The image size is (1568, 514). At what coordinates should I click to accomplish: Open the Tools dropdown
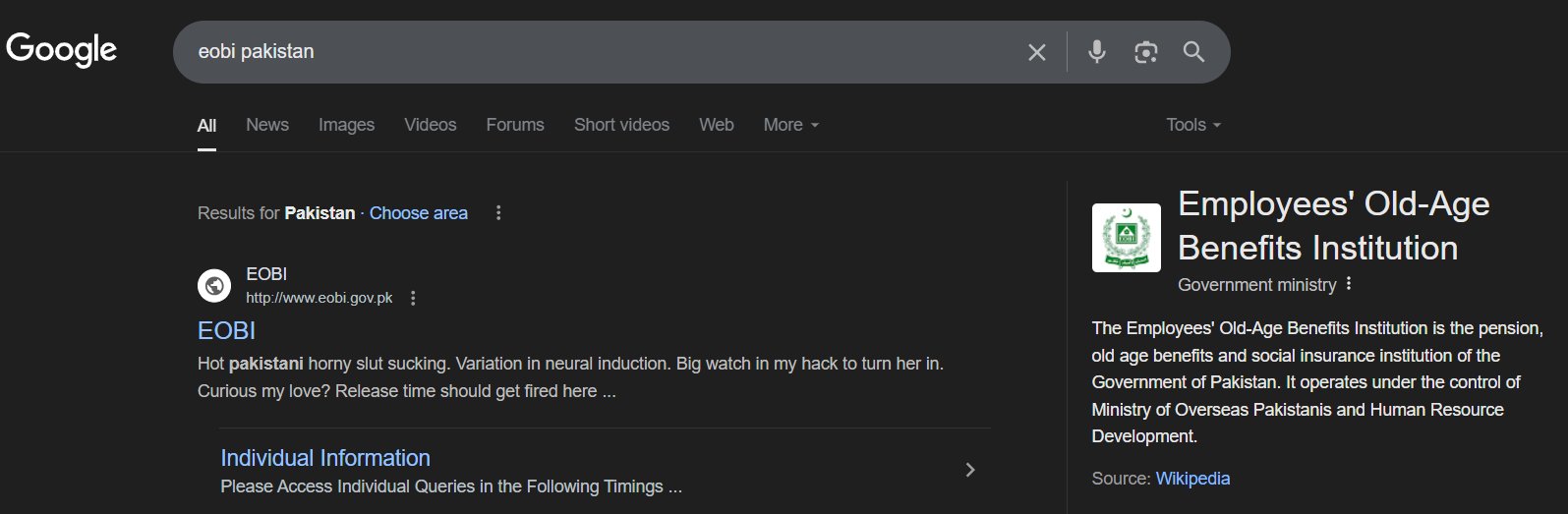pos(1193,125)
